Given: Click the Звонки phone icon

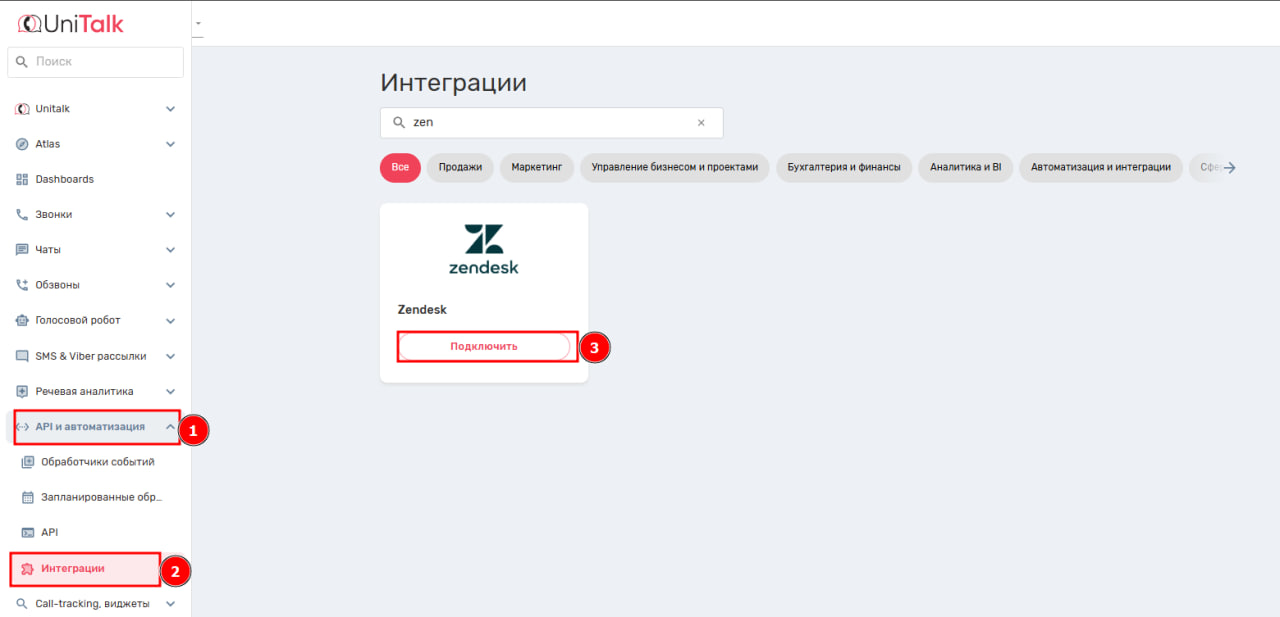Looking at the screenshot, I should [x=22, y=215].
